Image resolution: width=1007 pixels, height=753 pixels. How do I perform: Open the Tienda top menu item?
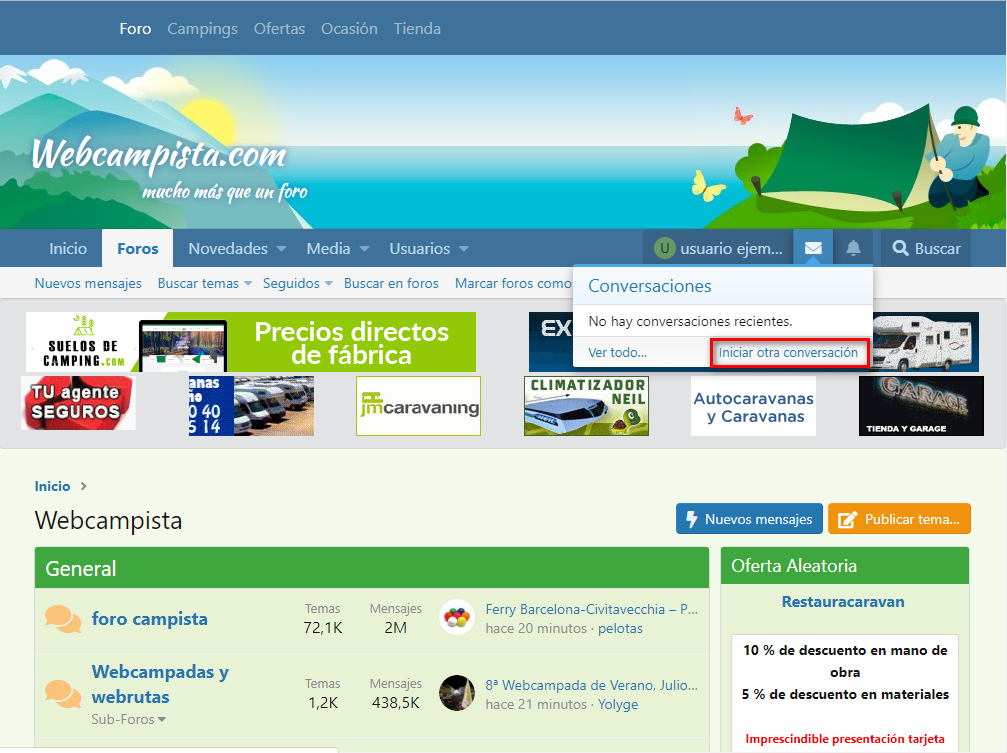(417, 29)
